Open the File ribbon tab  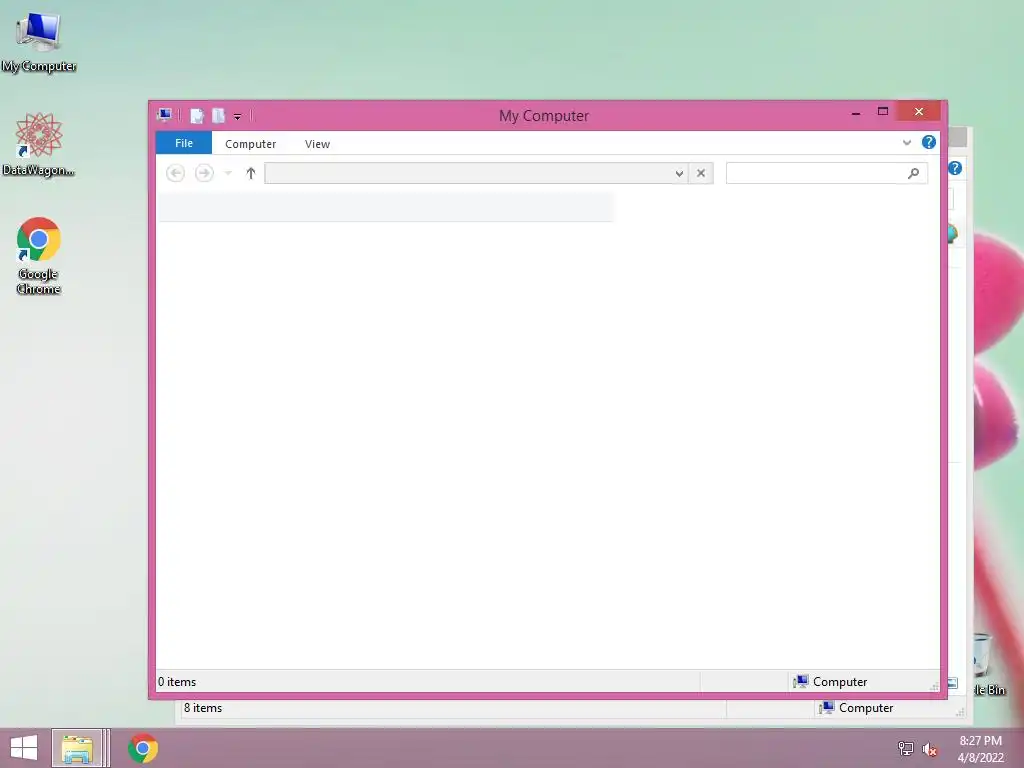click(x=184, y=143)
